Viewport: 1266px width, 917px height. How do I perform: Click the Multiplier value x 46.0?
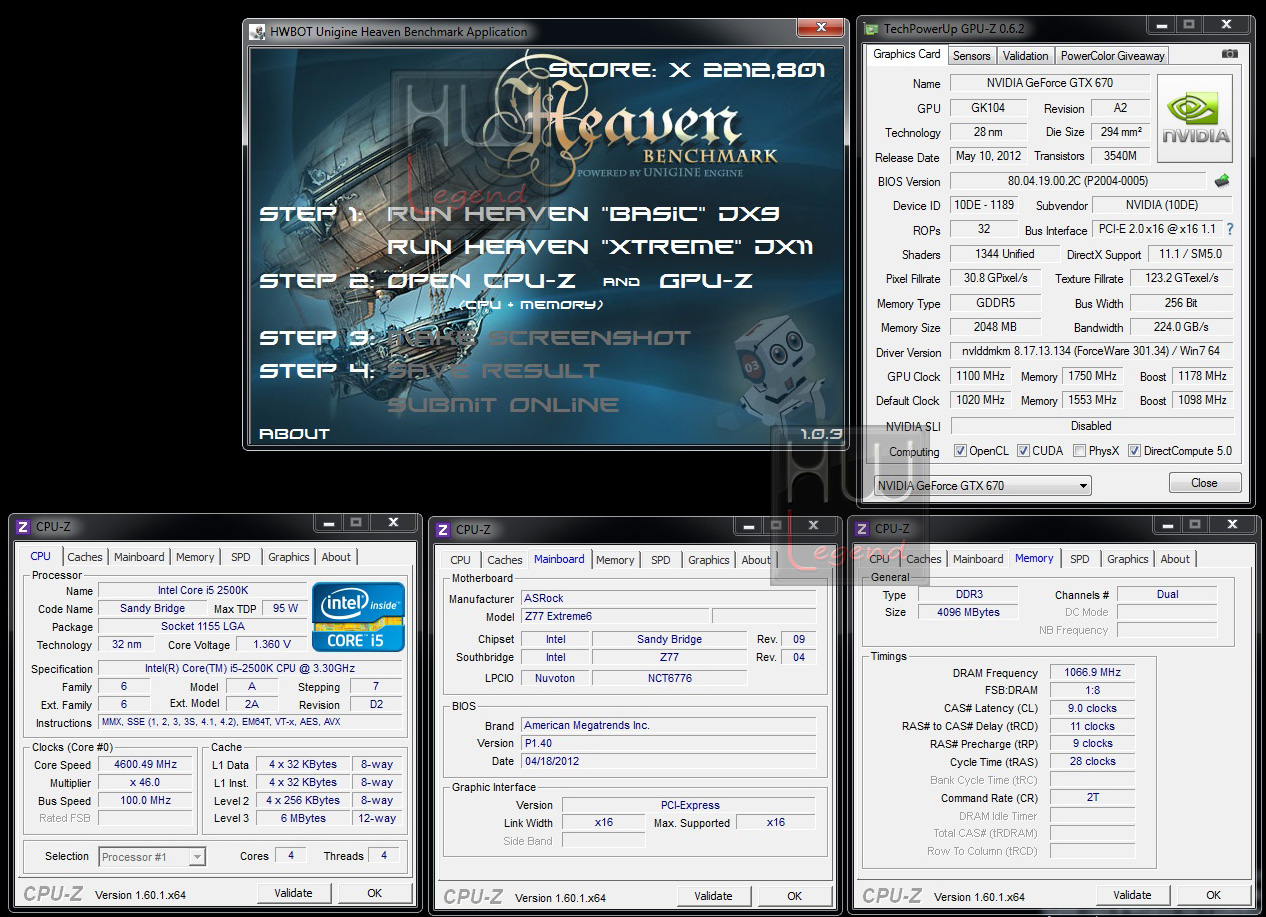click(145, 783)
